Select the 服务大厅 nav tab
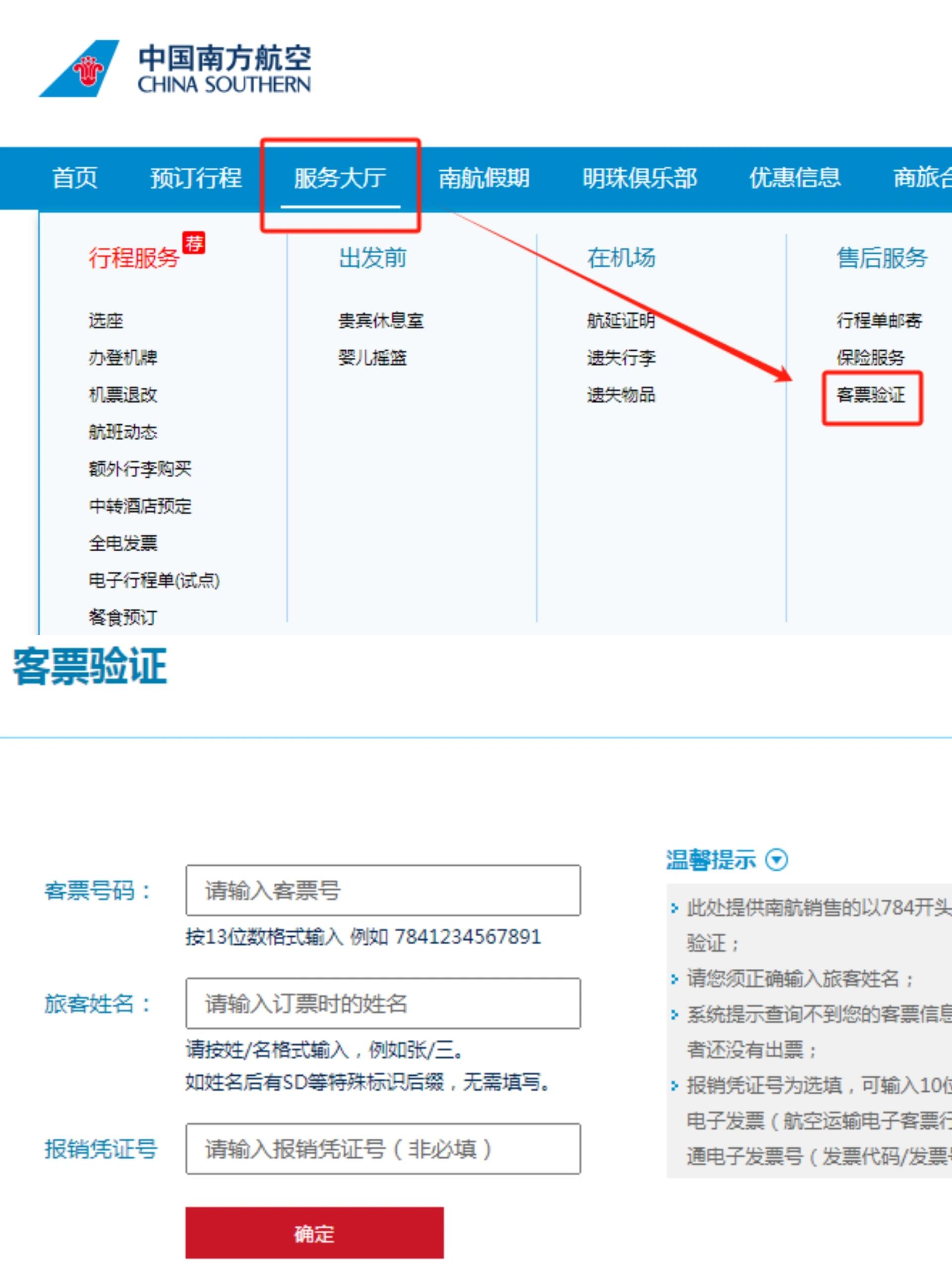The height and width of the screenshot is (1270, 952). click(x=340, y=178)
